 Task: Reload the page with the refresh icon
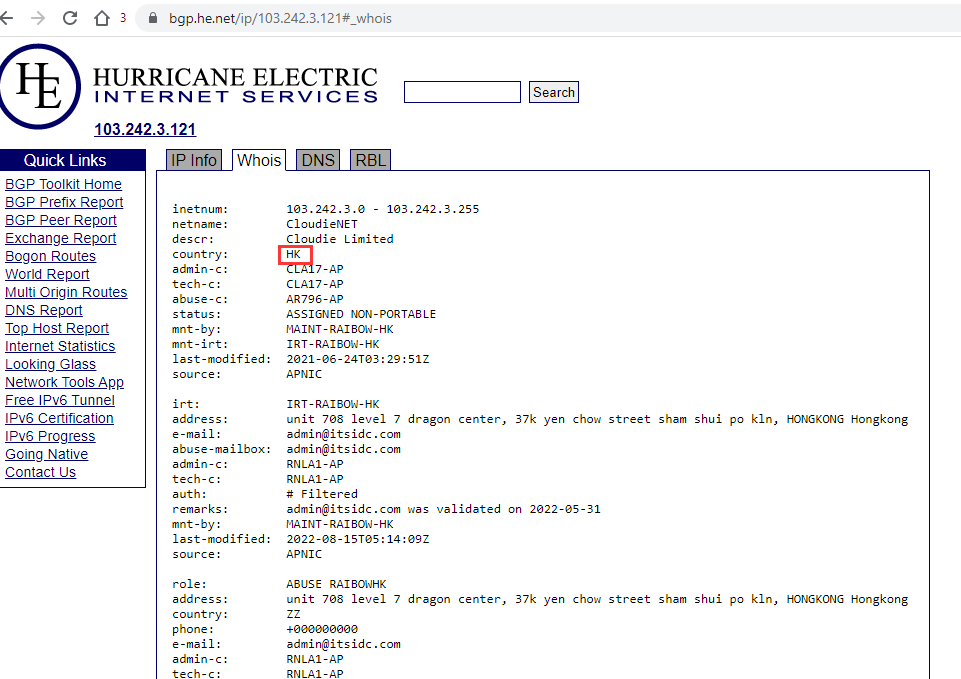click(x=70, y=18)
